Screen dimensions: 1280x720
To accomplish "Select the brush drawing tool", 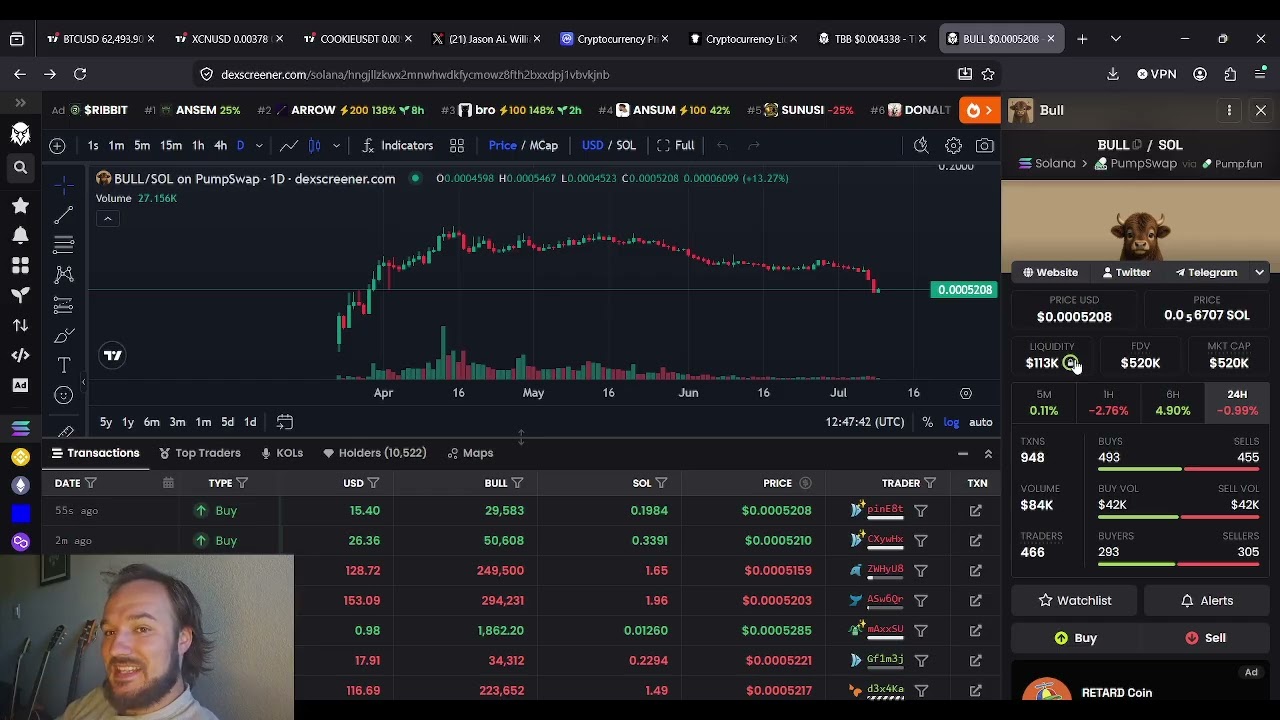I will [x=64, y=335].
